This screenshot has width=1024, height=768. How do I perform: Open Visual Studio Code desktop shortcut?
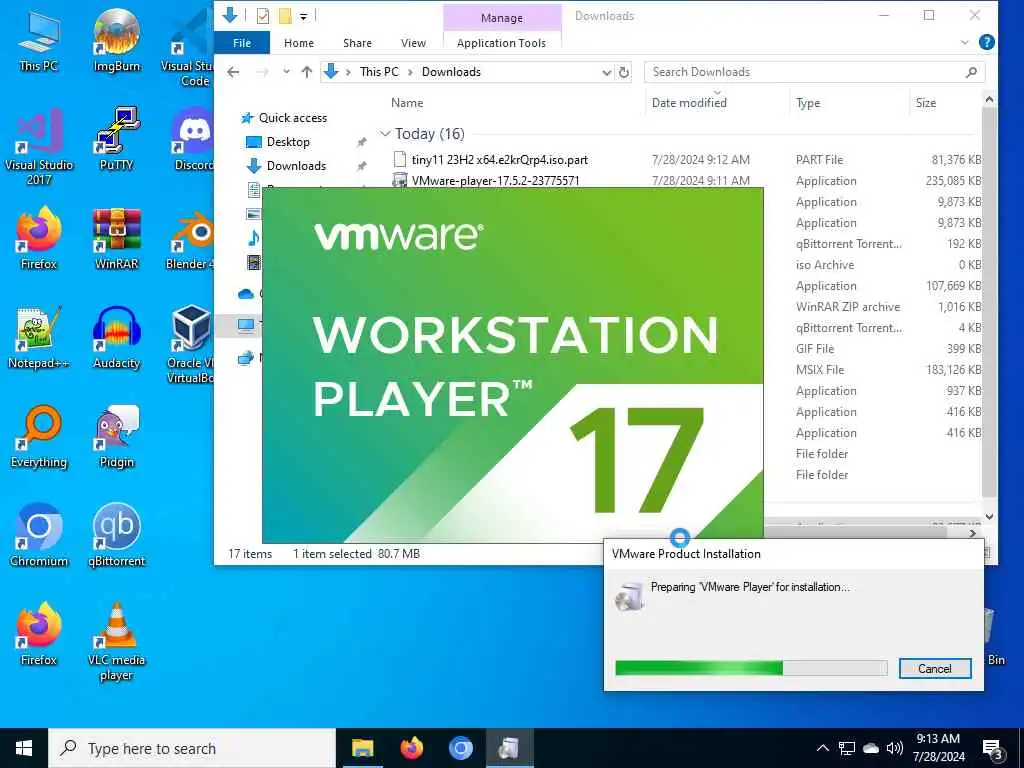coord(191,47)
